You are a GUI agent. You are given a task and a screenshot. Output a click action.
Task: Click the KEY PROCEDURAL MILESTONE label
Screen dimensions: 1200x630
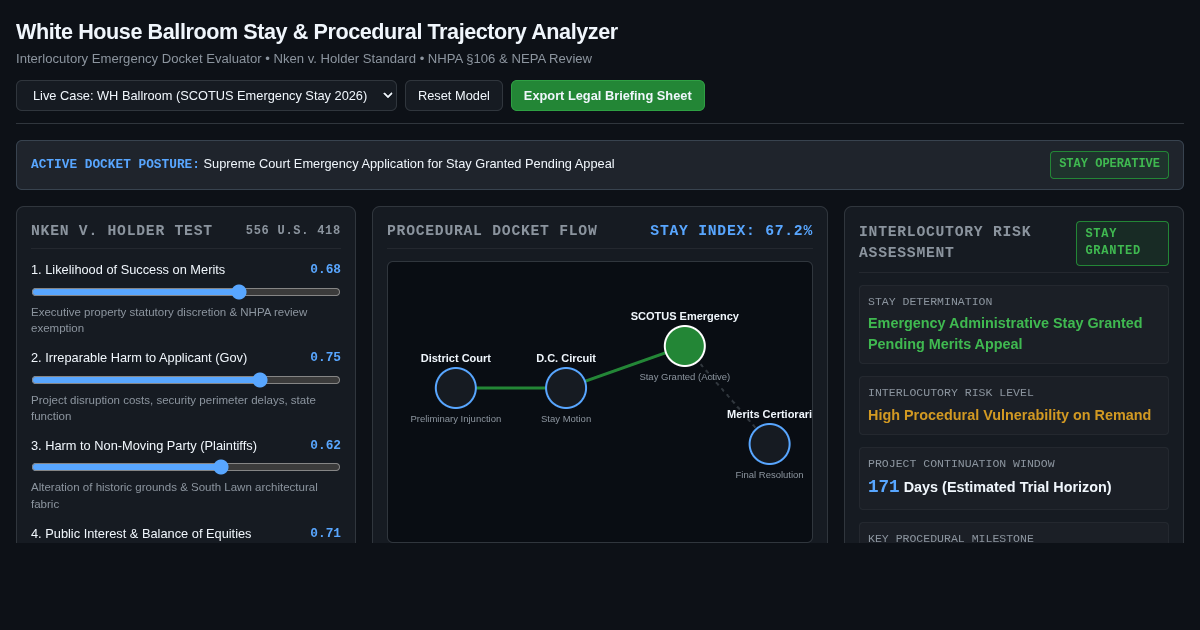click(x=951, y=538)
